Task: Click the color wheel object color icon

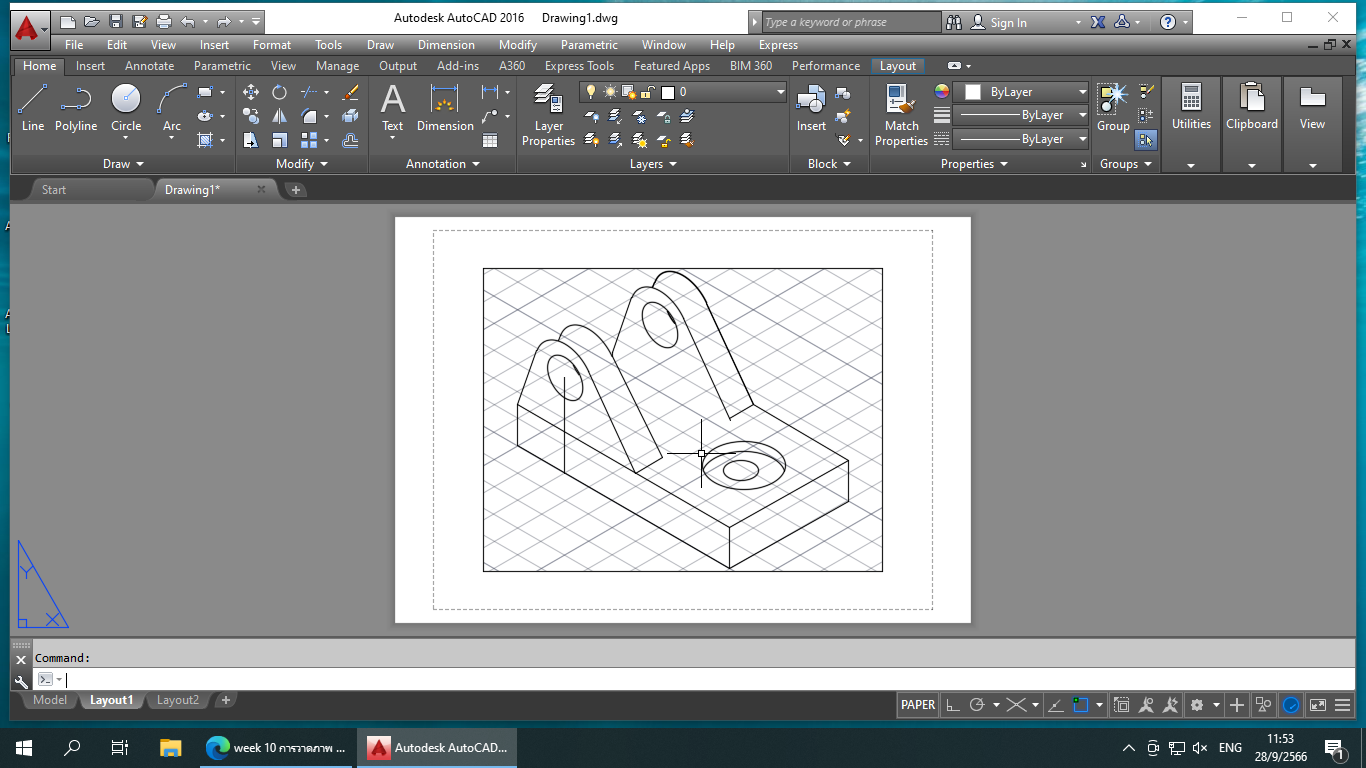Action: (x=941, y=91)
